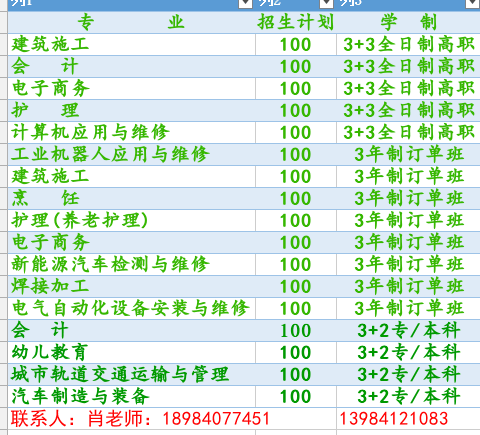
Task: Select the 工业机器人应用与维修 cell
Action: (x=131, y=154)
